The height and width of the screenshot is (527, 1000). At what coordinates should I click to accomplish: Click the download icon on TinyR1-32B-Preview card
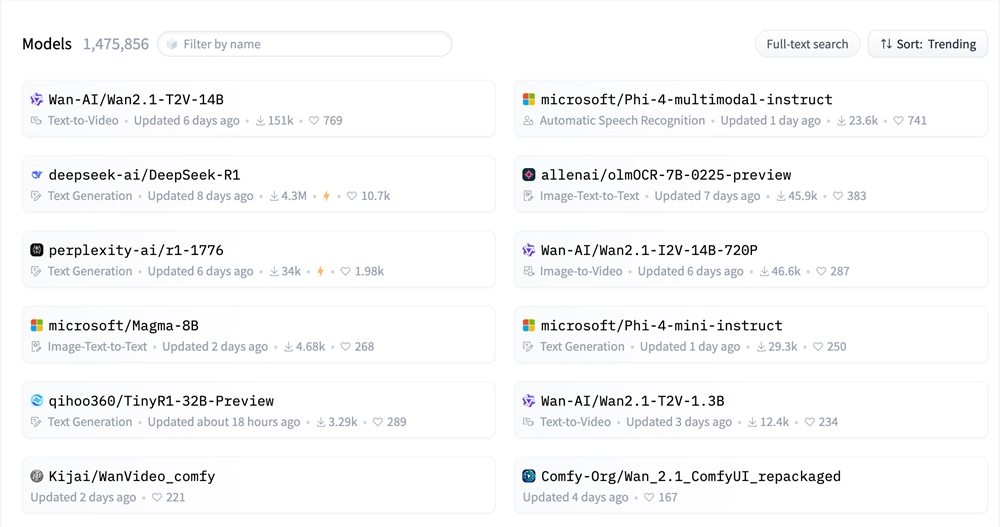click(x=321, y=422)
